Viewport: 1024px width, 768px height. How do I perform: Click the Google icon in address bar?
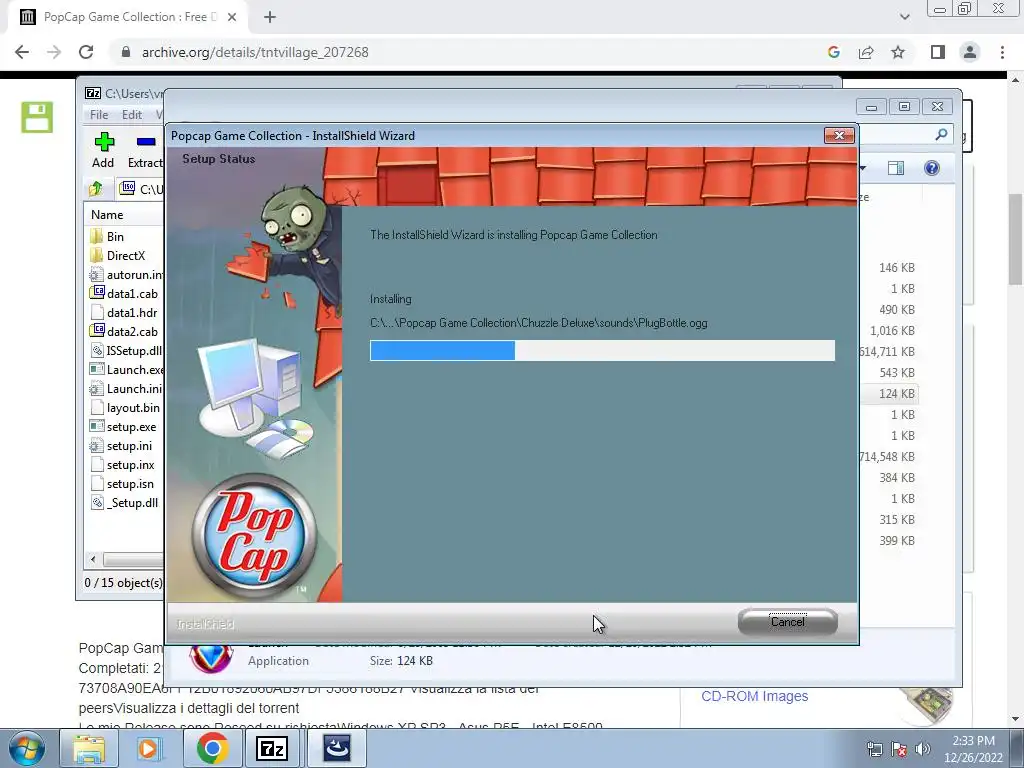coord(833,52)
